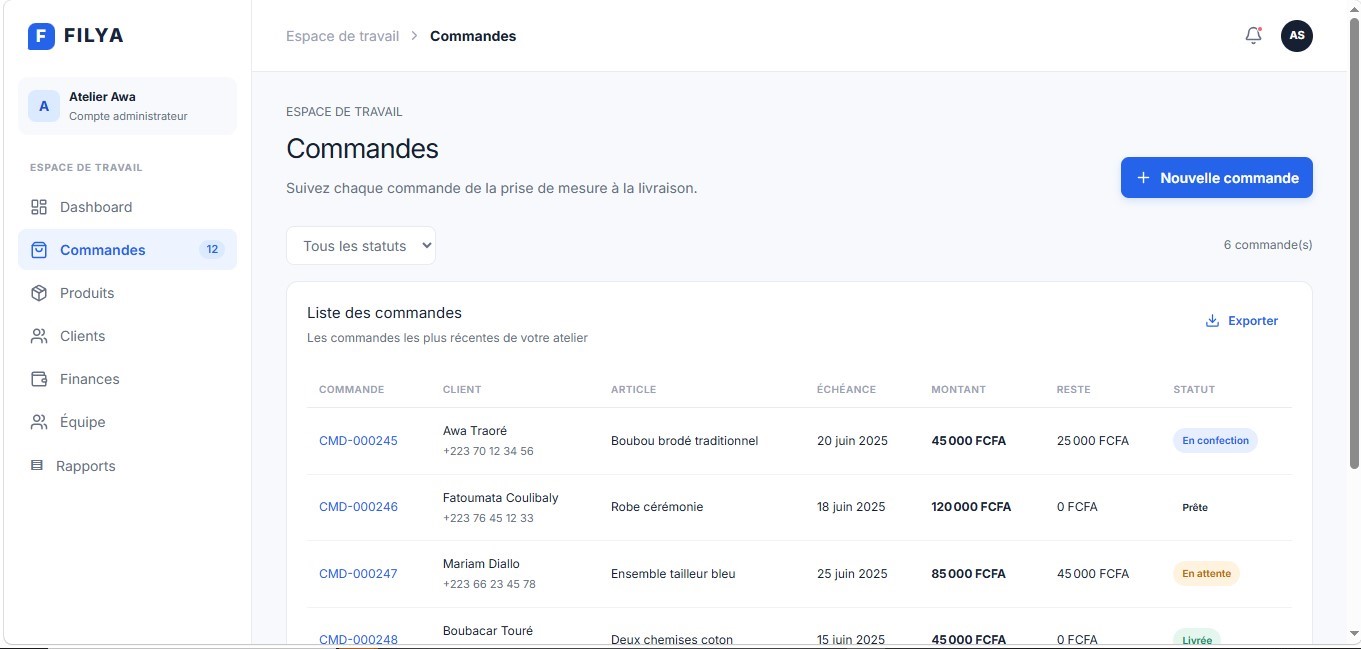Click remaining balance 25 000 FCFA
Screen dimensions: 1361x649
coord(1093,441)
